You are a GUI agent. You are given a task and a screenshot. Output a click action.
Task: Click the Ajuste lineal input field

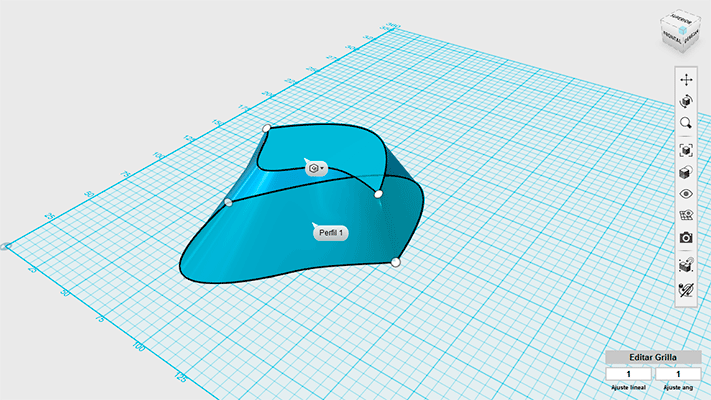(628, 374)
